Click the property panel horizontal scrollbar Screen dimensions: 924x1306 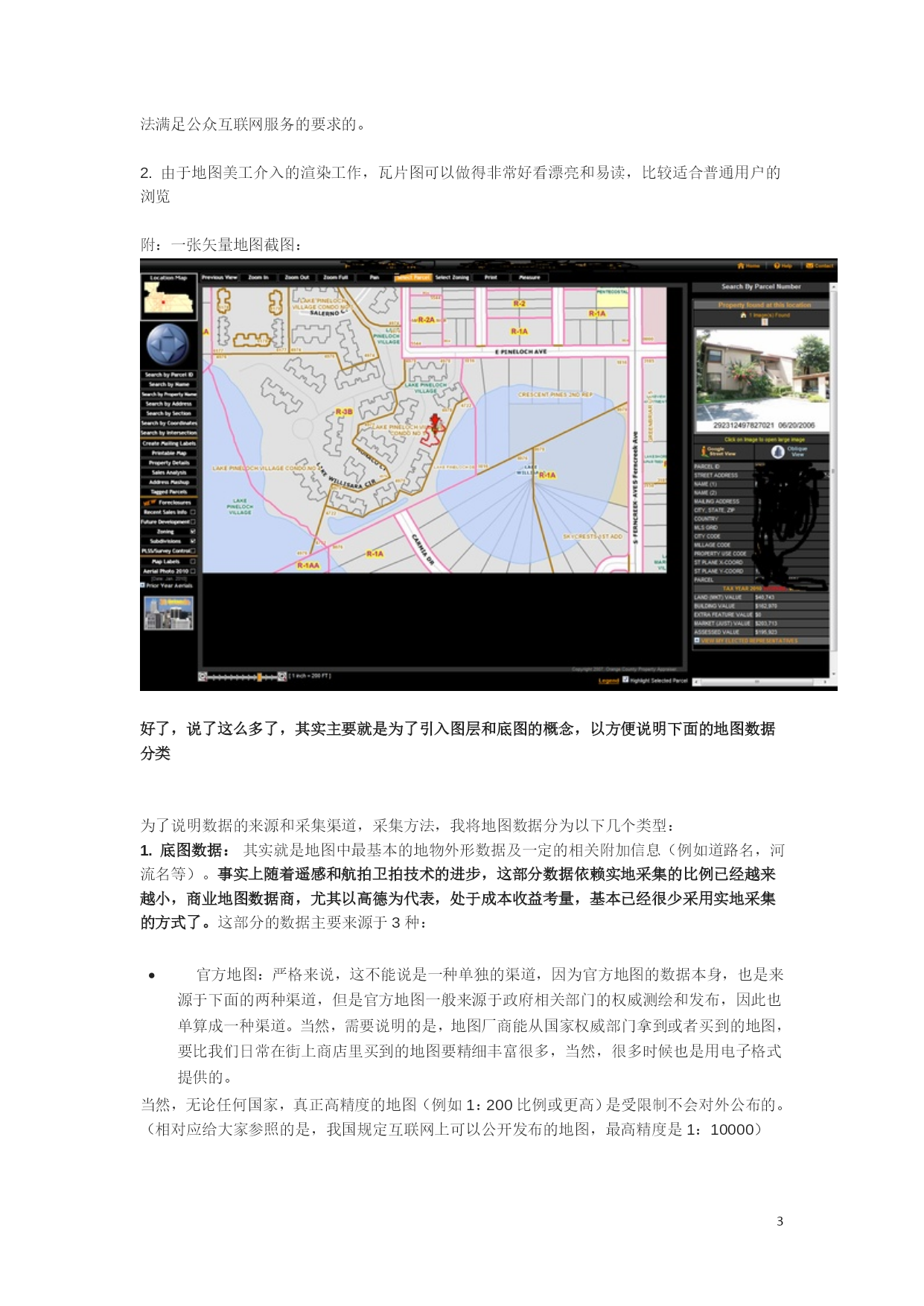click(x=762, y=681)
